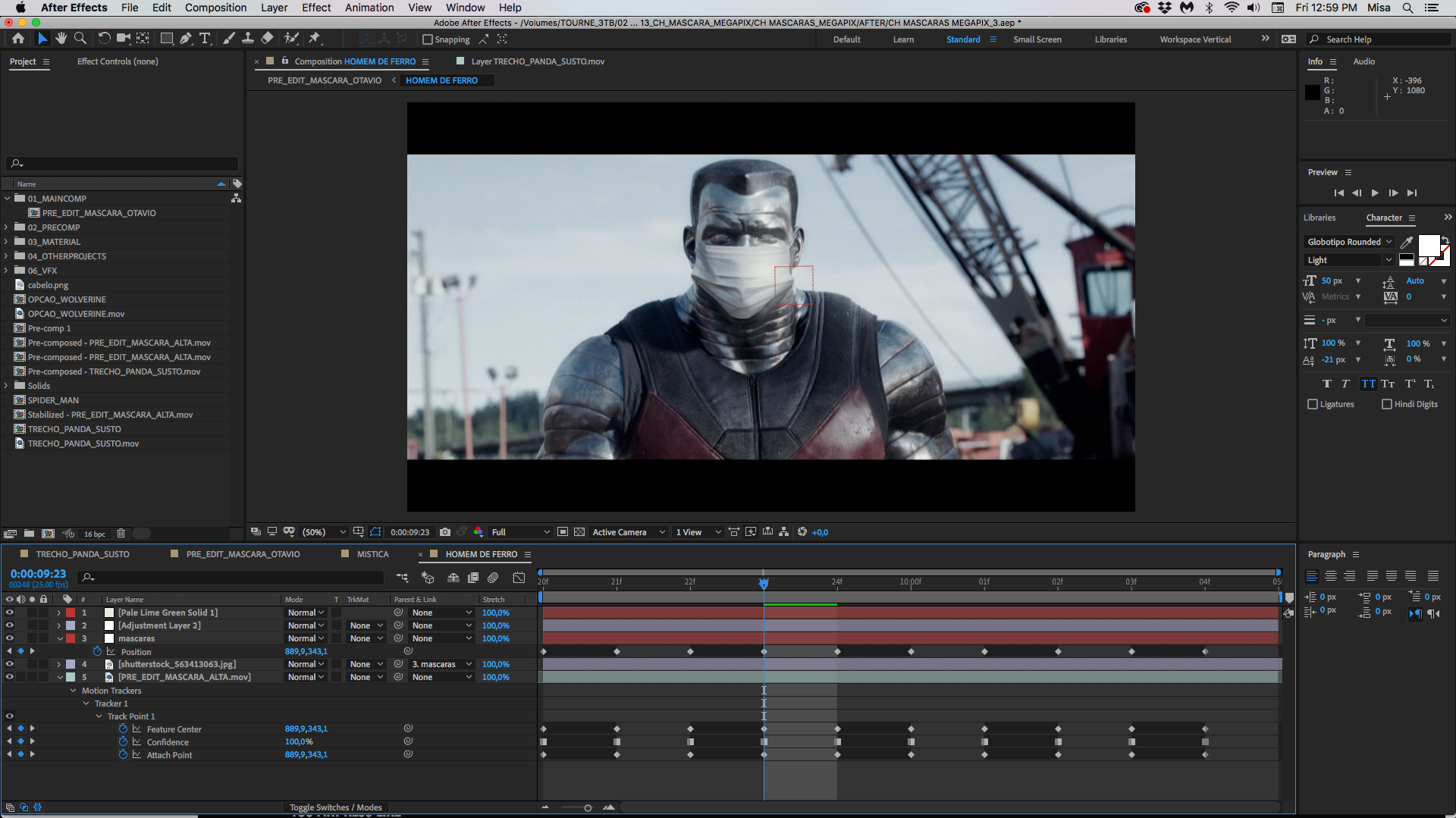Select the Home icon in toolbar

[x=18, y=39]
